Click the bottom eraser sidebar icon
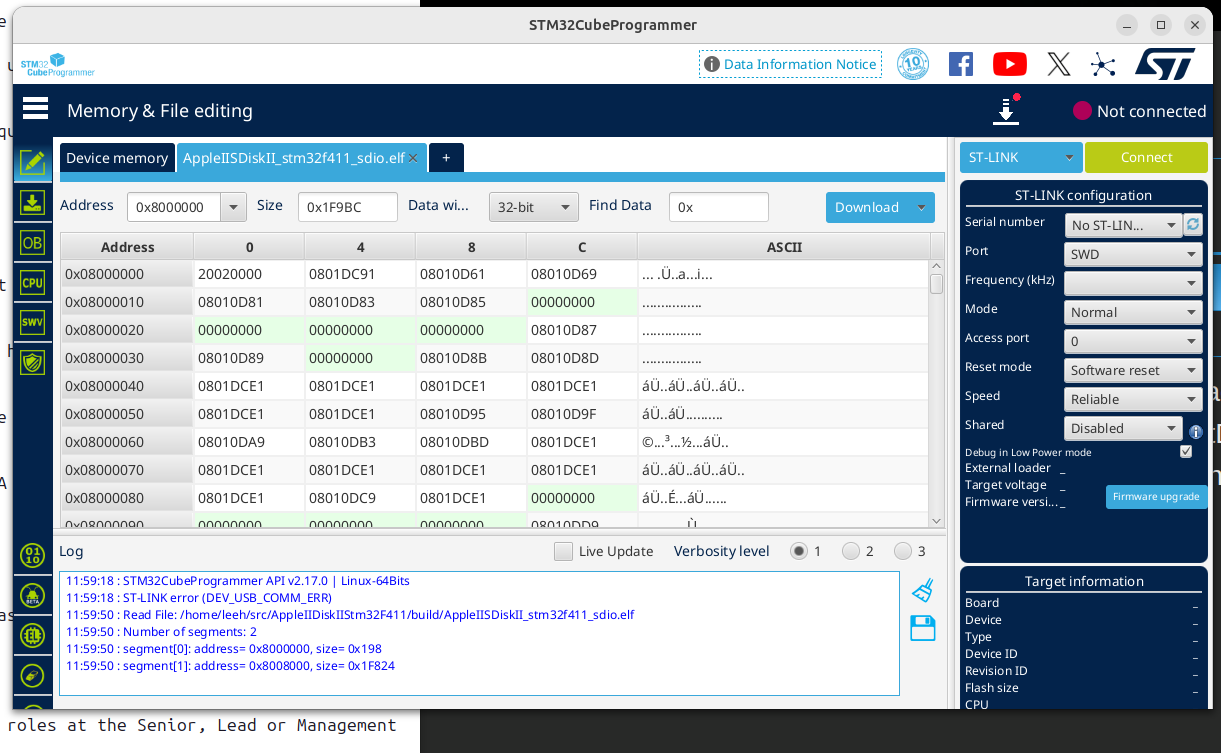1221x753 pixels. coord(33,676)
